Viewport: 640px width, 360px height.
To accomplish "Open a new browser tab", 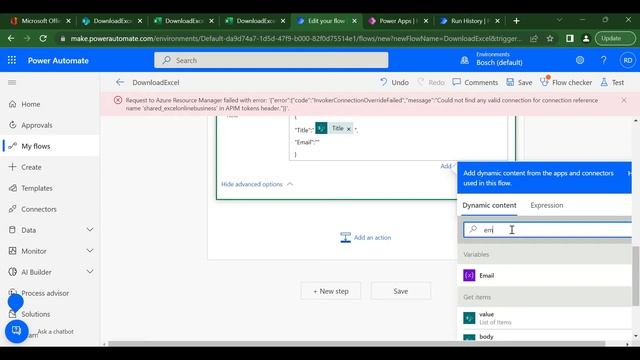I will (x=516, y=21).
